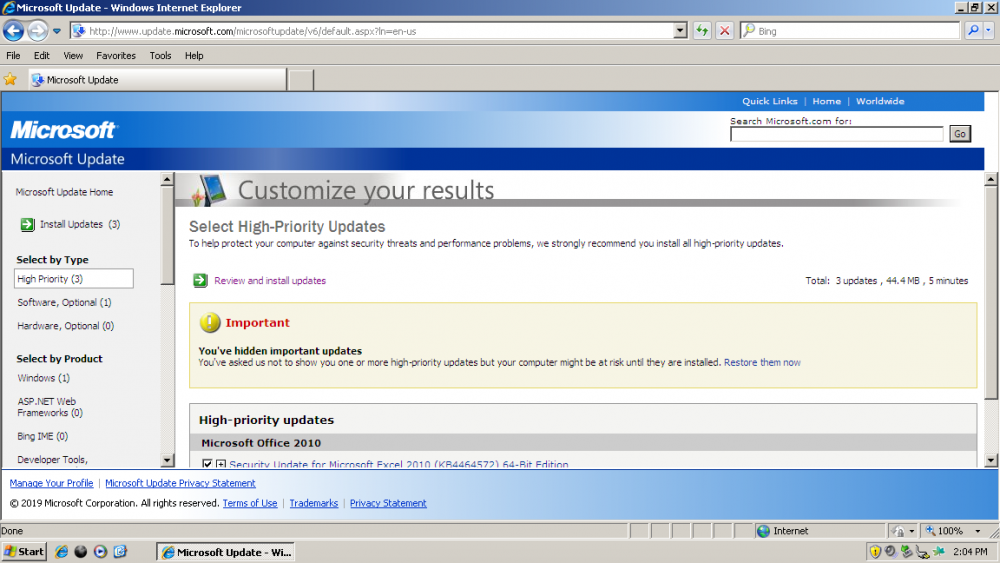Click the Home header link

coord(827,101)
